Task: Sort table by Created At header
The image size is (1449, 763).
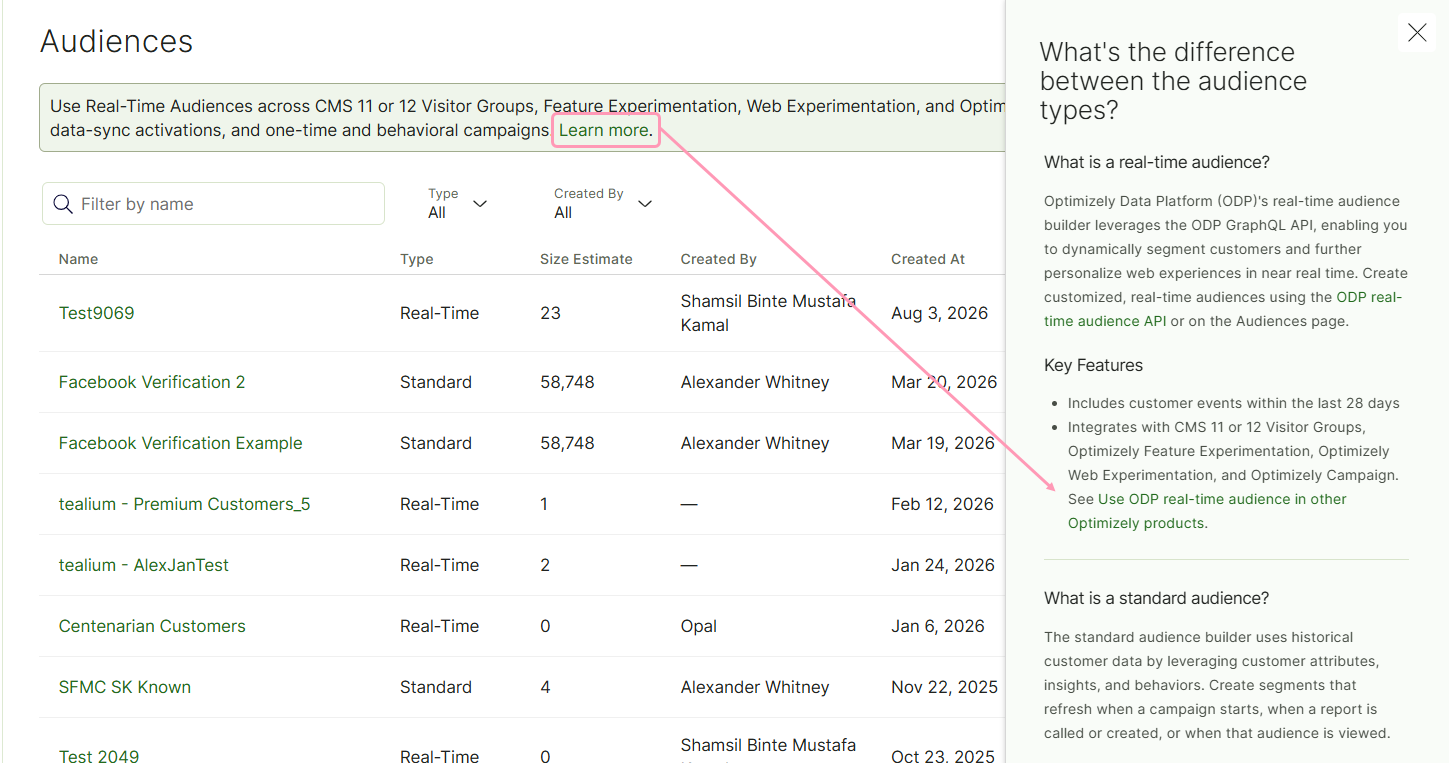Action: tap(928, 259)
